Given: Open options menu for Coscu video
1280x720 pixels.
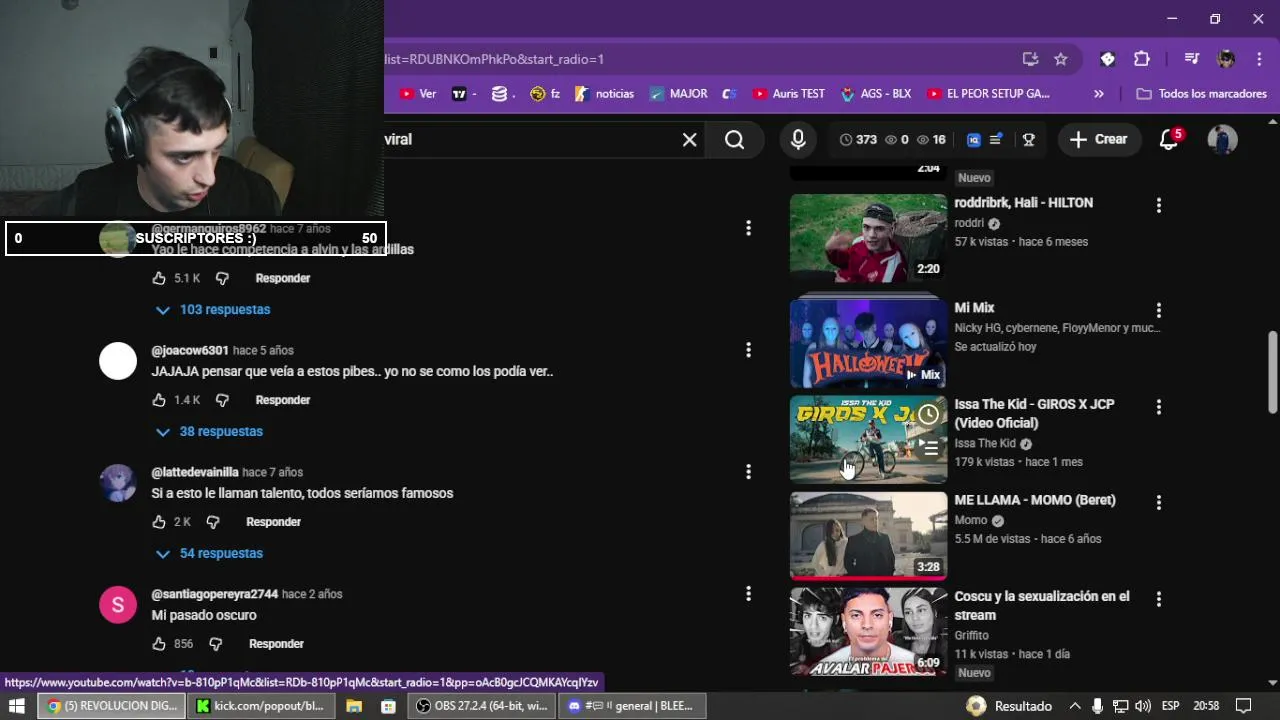Looking at the screenshot, I should [1159, 599].
